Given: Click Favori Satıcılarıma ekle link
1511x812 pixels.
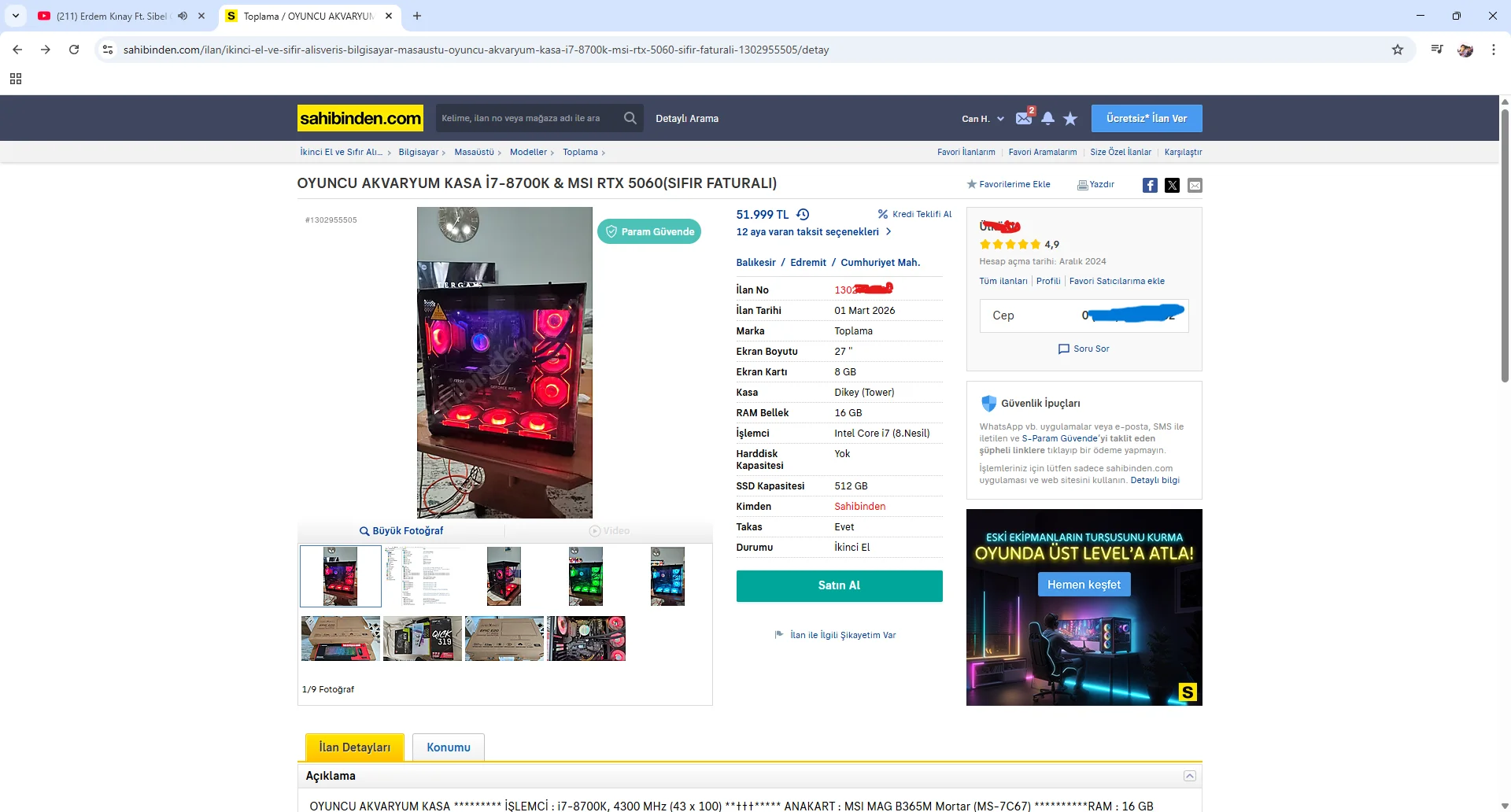Looking at the screenshot, I should point(1117,281).
